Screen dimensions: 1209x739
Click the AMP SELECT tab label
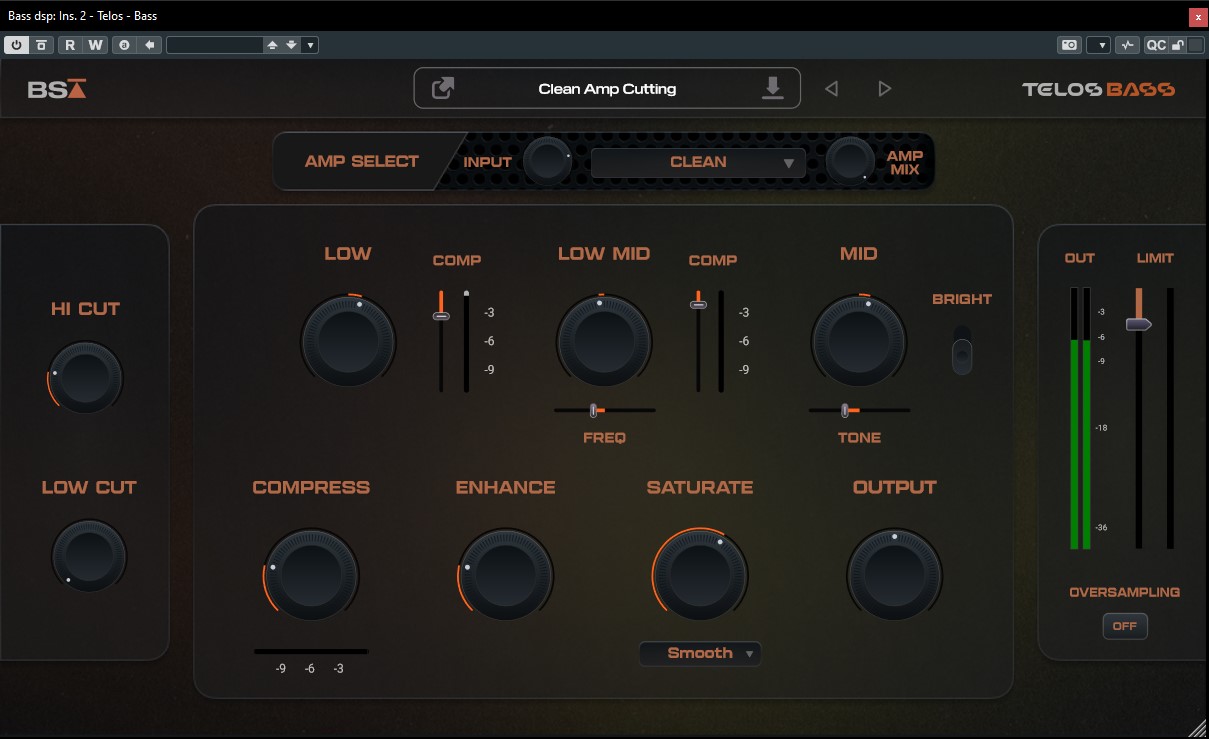coord(362,161)
